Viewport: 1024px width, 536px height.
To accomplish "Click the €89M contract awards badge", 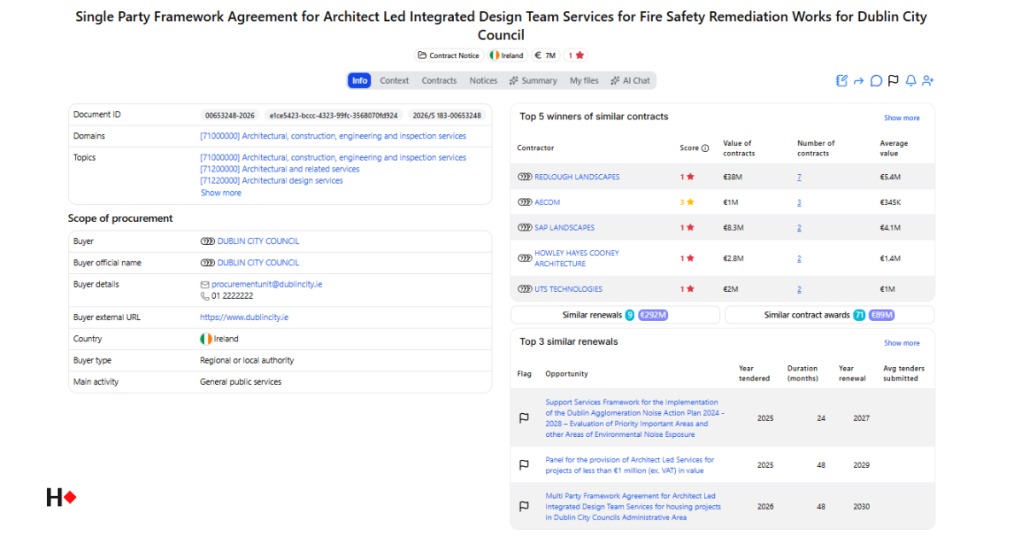I will pyautogui.click(x=882, y=315).
